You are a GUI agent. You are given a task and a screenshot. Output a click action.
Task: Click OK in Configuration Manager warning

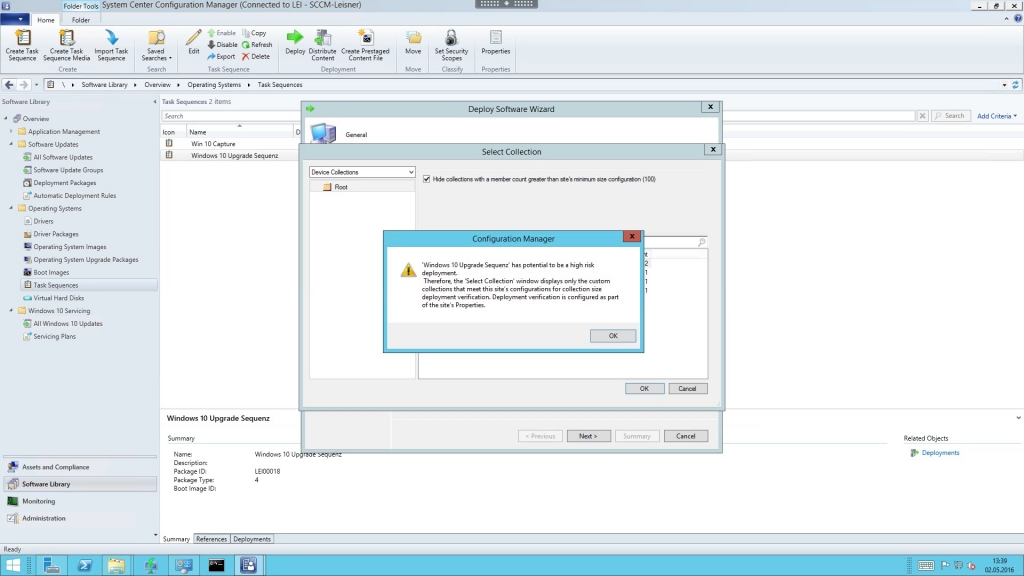click(613, 336)
